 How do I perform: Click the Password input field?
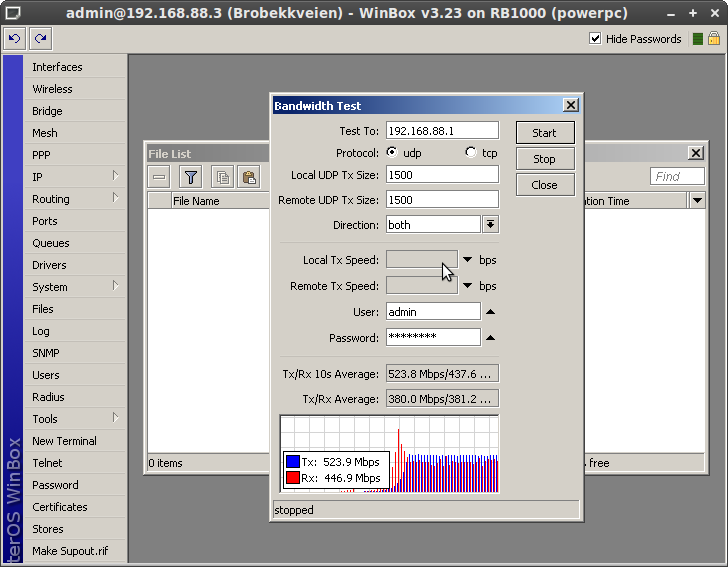pyautogui.click(x=433, y=337)
